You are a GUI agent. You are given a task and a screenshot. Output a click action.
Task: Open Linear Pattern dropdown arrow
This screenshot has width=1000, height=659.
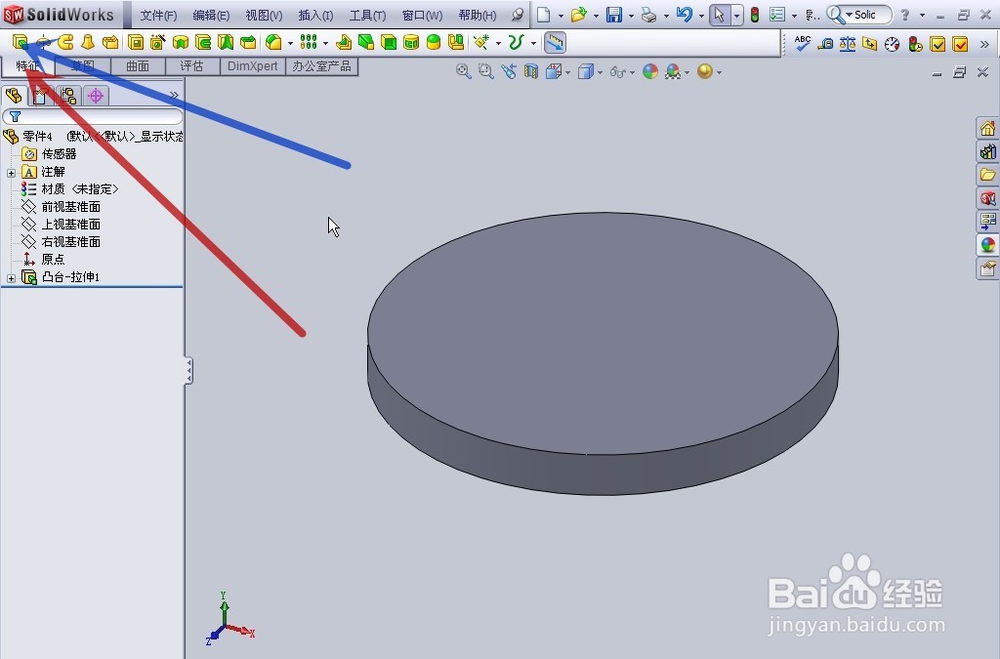[x=325, y=43]
